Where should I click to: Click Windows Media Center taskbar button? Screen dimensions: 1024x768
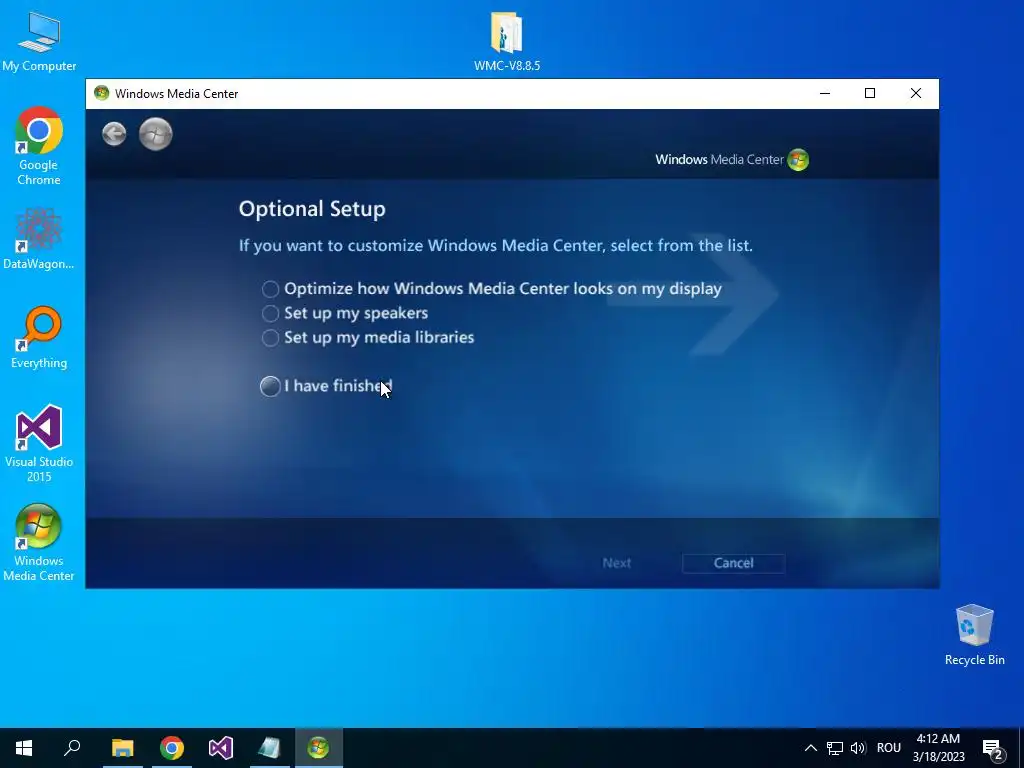[x=319, y=748]
